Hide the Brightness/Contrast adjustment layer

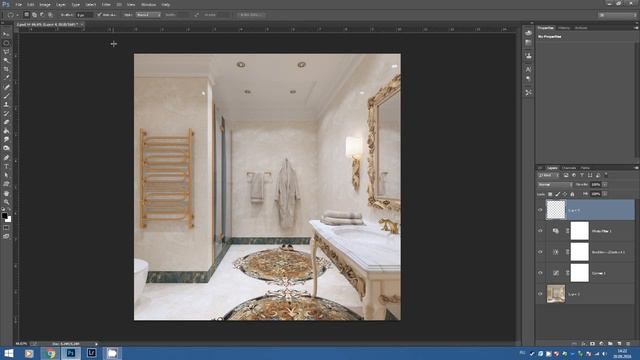tap(540, 252)
